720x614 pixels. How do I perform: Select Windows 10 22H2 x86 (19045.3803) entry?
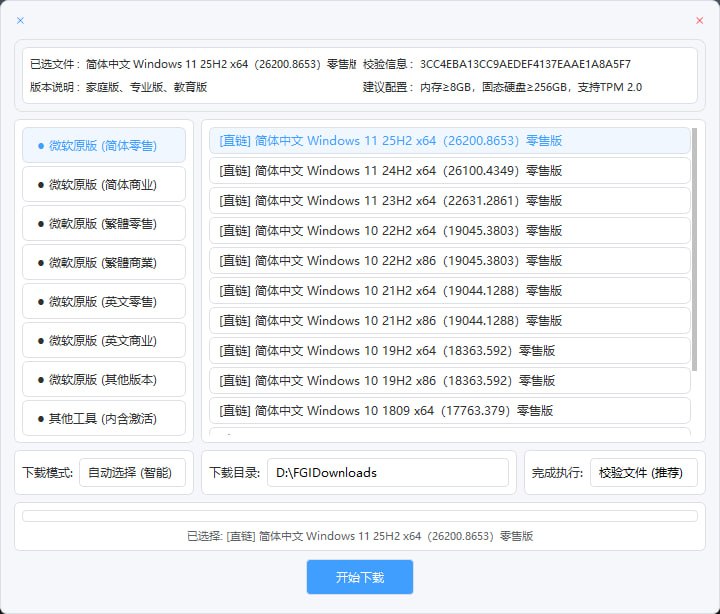coord(450,261)
